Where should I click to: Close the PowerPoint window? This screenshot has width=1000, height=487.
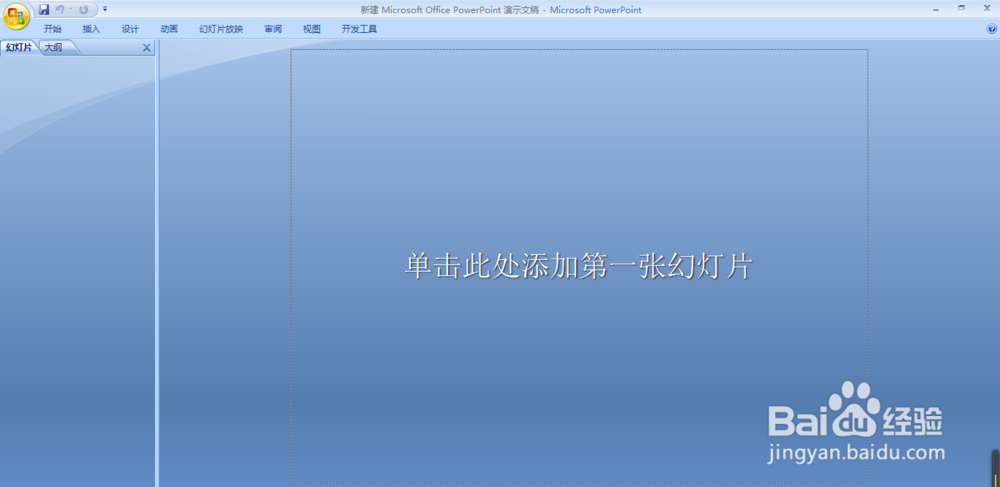coord(986,8)
